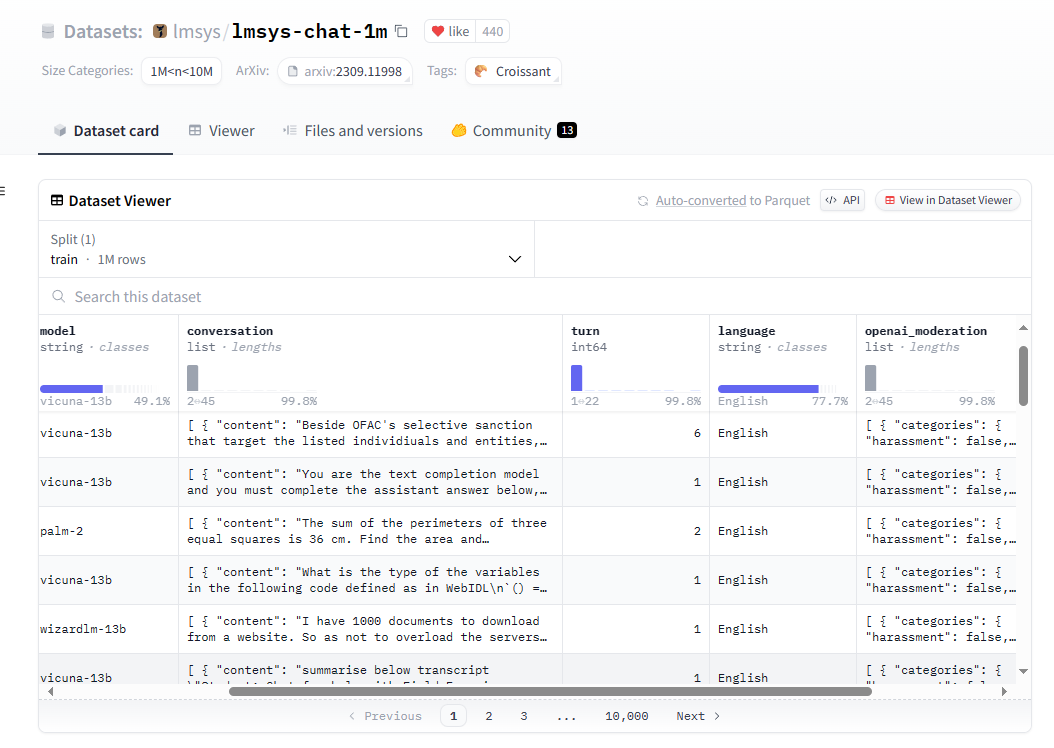Click the Datasets database icon
Screen dimensions: 1054x748
[x=48, y=32]
